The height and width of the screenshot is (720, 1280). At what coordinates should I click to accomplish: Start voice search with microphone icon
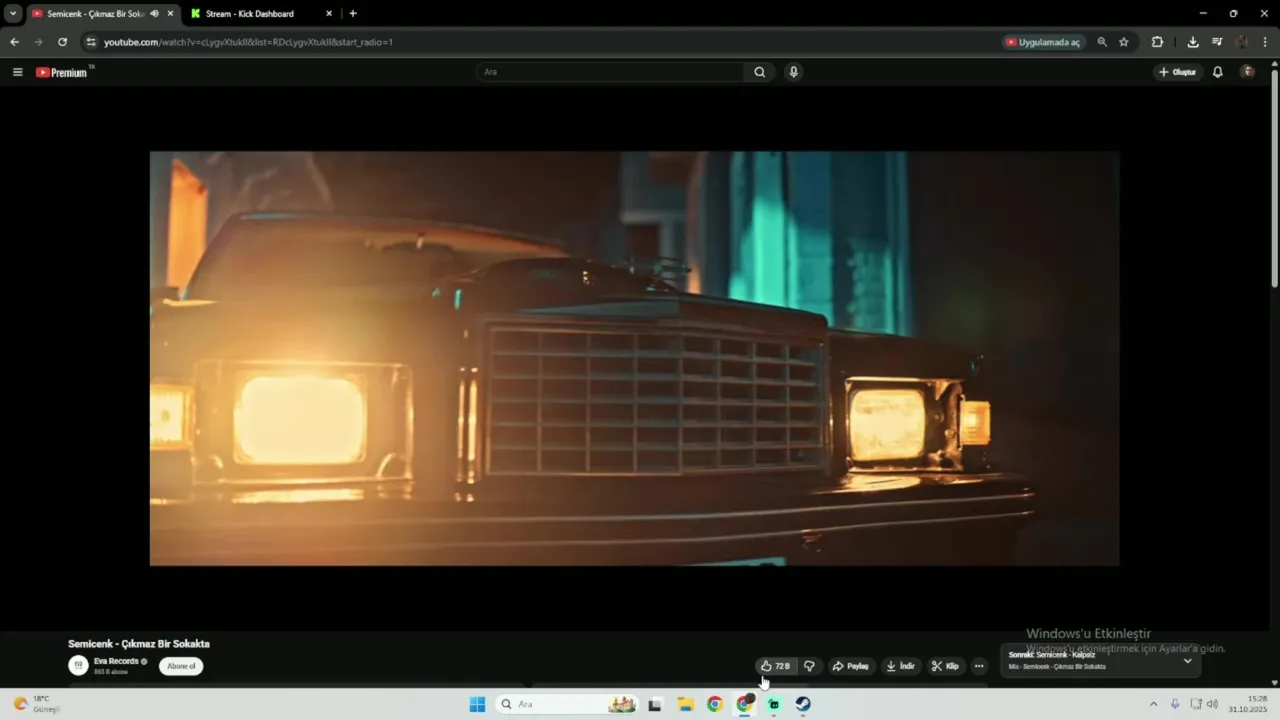(793, 72)
